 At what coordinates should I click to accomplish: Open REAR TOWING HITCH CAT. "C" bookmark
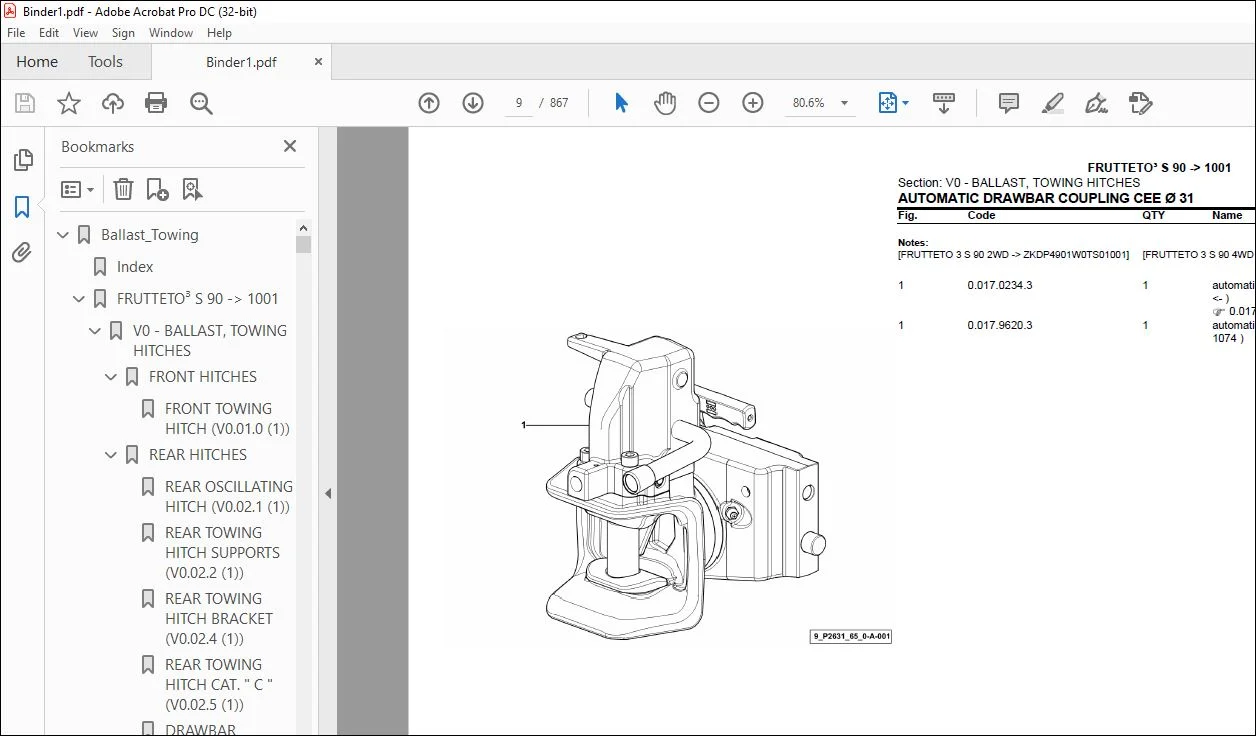(x=219, y=685)
